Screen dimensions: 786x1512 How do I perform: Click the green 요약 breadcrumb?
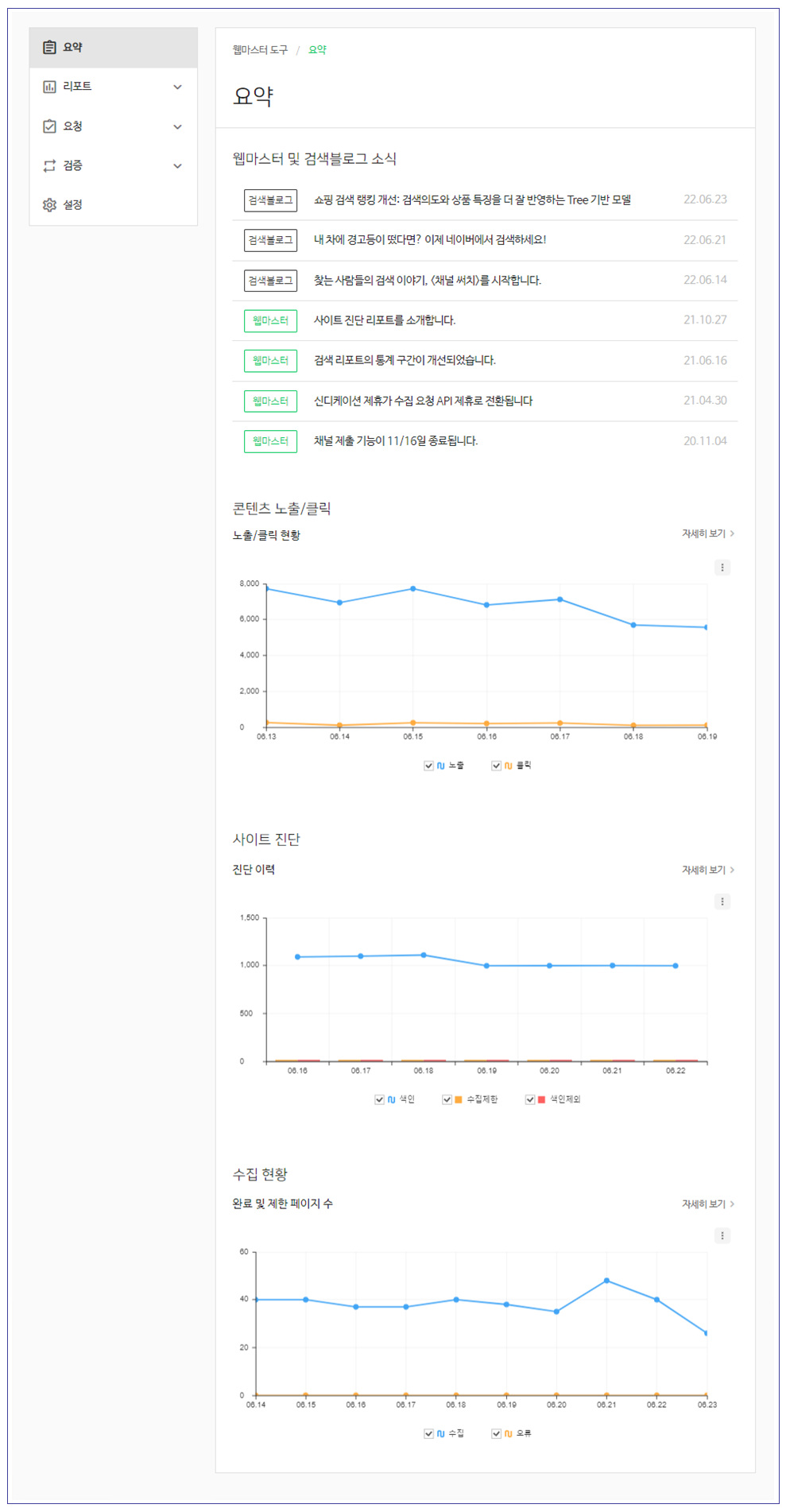click(x=317, y=50)
